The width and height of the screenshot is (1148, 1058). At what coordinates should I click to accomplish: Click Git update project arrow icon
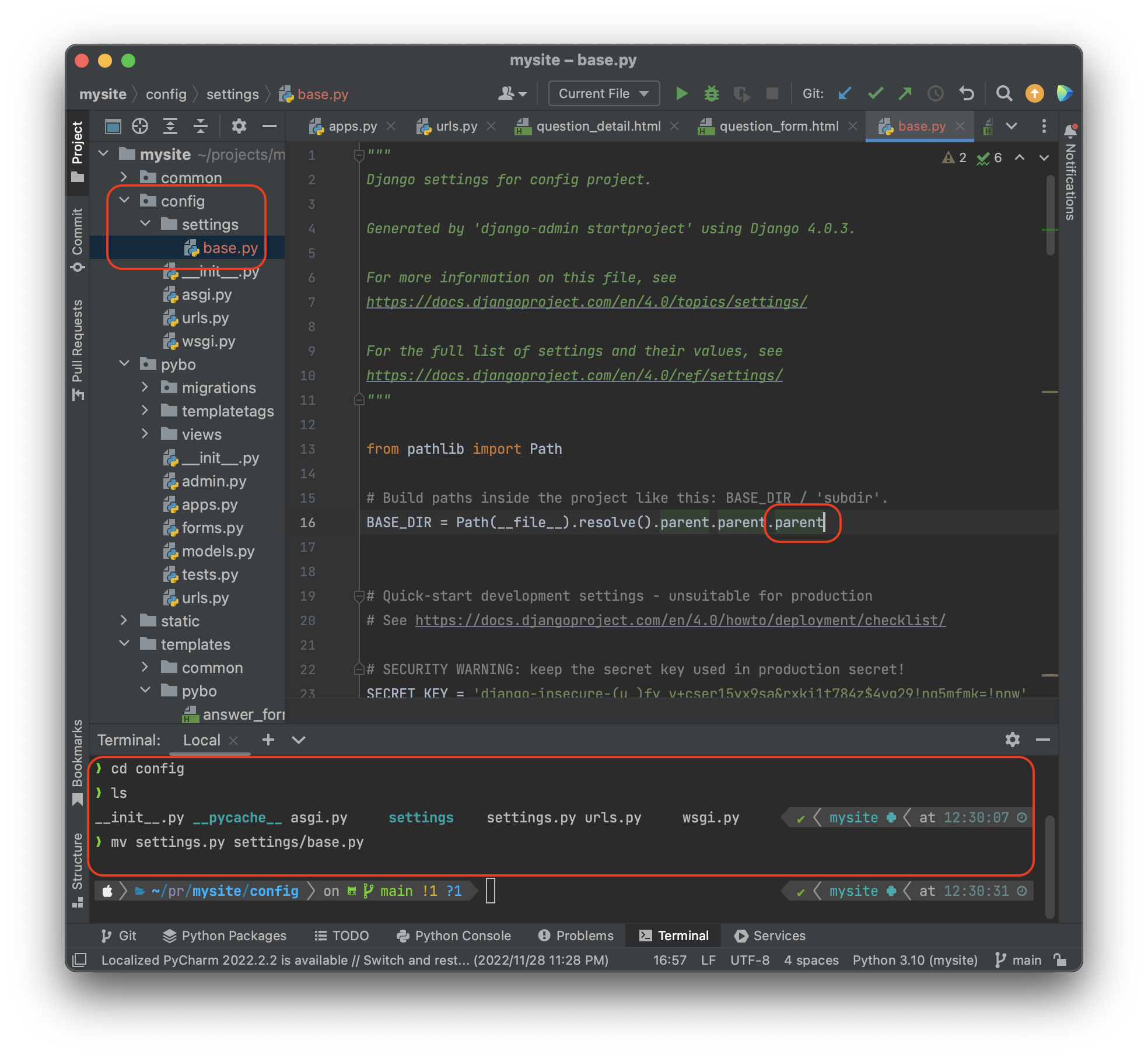click(x=844, y=93)
